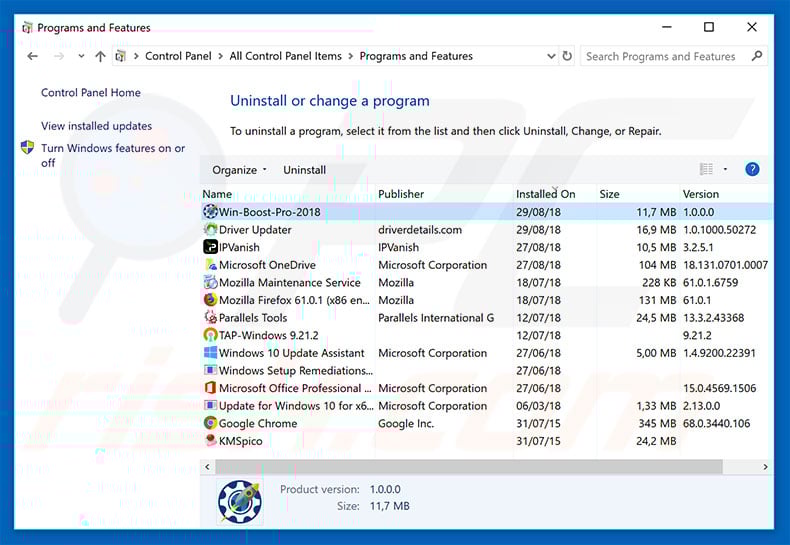Click the Win-Boost-Pro-2018 program icon

210,212
